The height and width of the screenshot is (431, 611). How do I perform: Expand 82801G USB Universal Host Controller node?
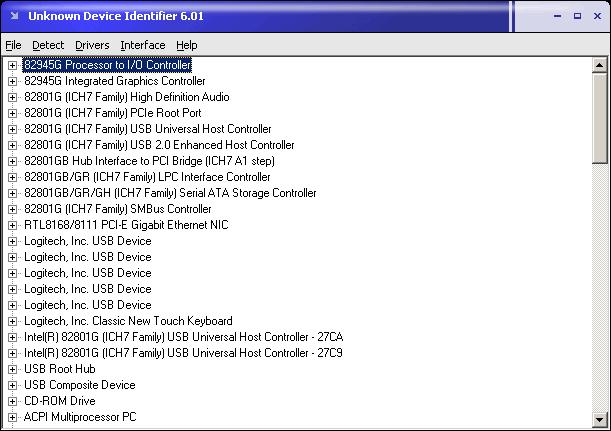click(x=12, y=129)
